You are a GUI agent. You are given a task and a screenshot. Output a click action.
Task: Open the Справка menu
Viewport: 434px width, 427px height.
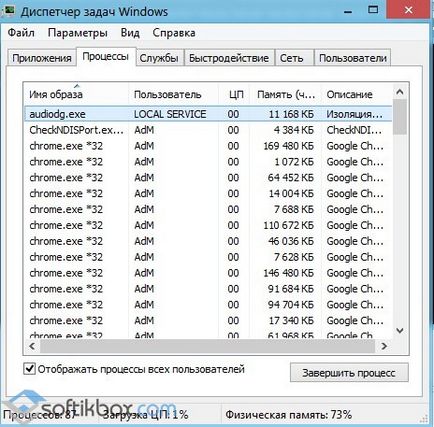coord(174,33)
